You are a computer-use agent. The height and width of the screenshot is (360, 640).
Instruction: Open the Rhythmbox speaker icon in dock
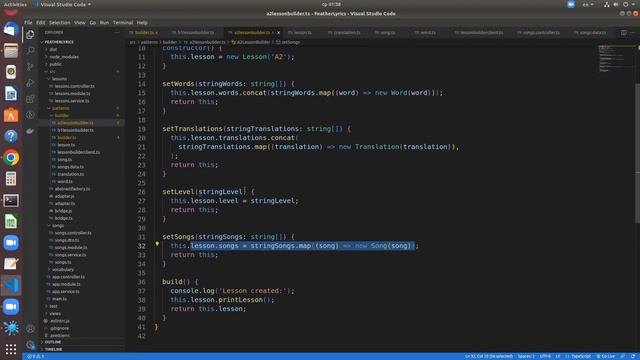click(11, 72)
